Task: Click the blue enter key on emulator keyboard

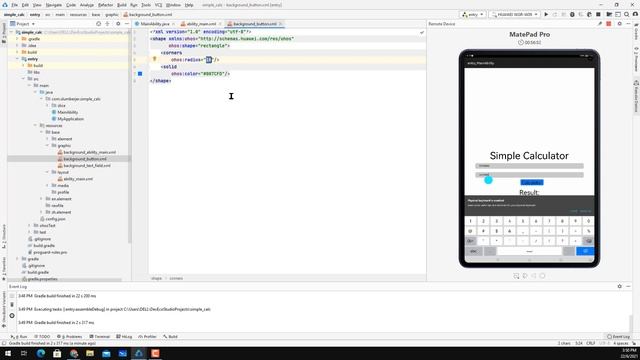Action: [585, 251]
